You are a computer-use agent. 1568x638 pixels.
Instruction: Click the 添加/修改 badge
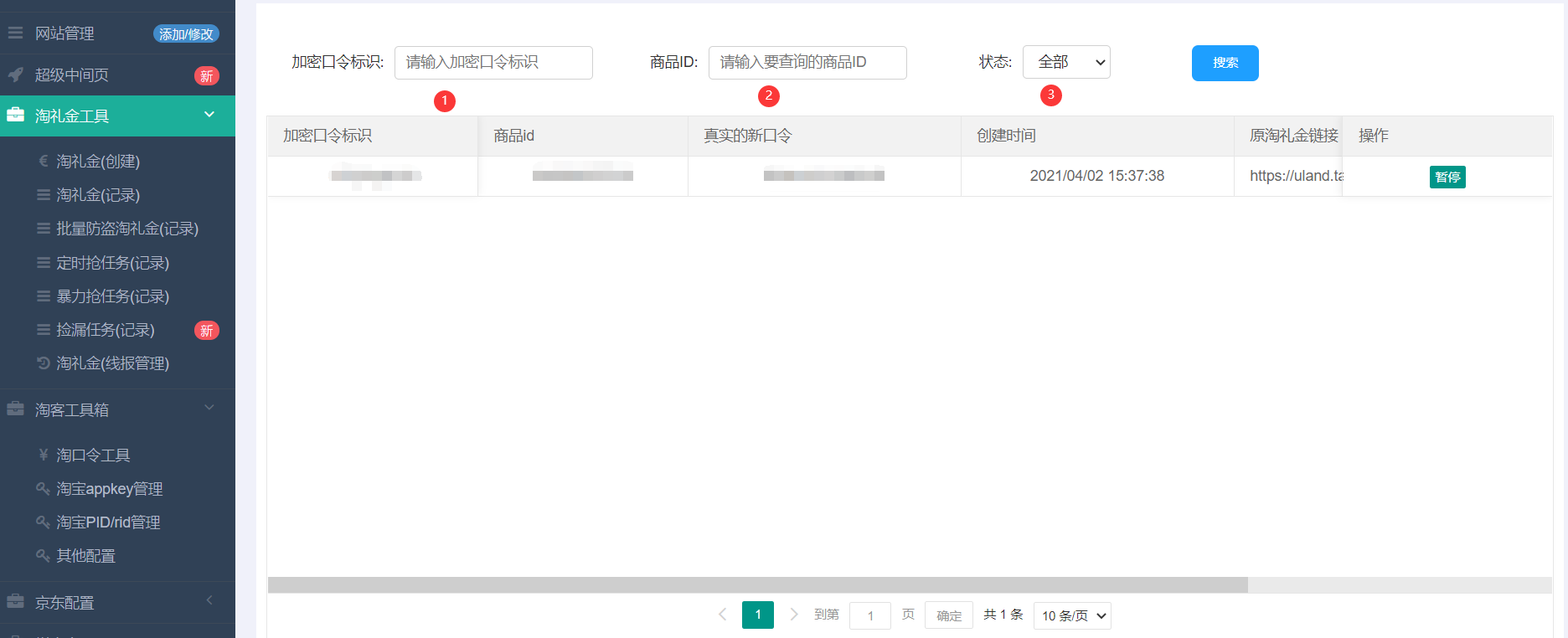(186, 33)
